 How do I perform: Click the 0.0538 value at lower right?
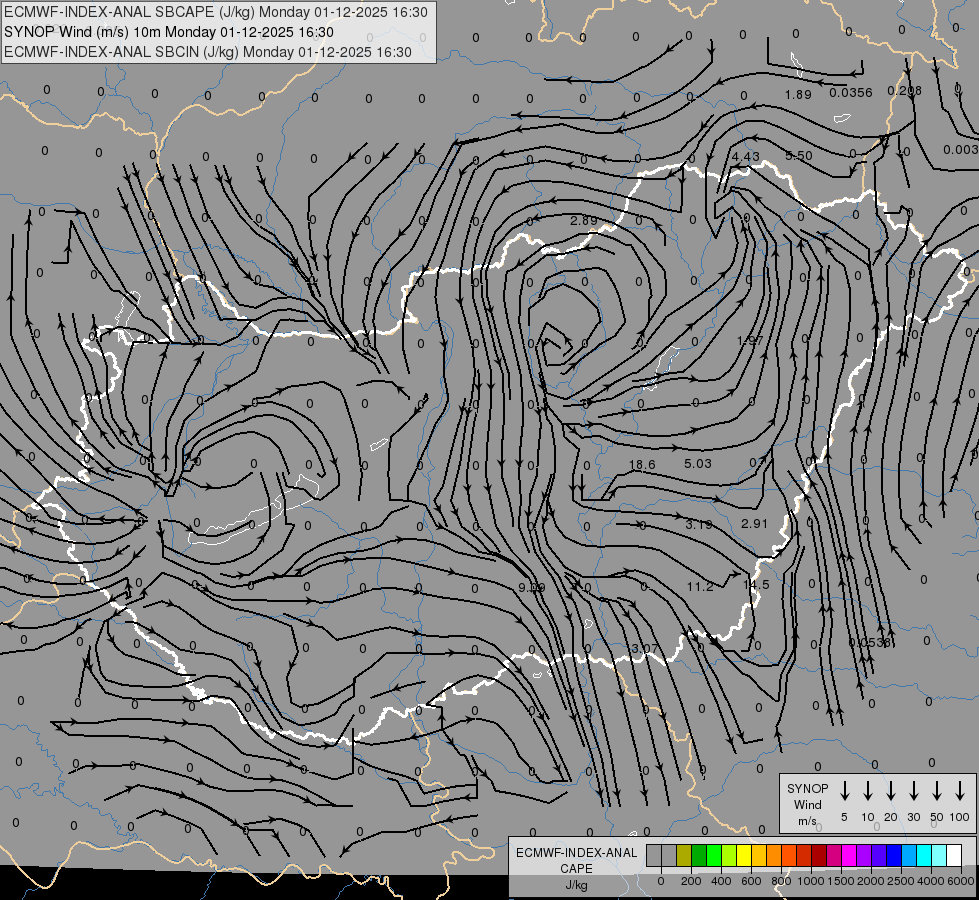tap(871, 642)
